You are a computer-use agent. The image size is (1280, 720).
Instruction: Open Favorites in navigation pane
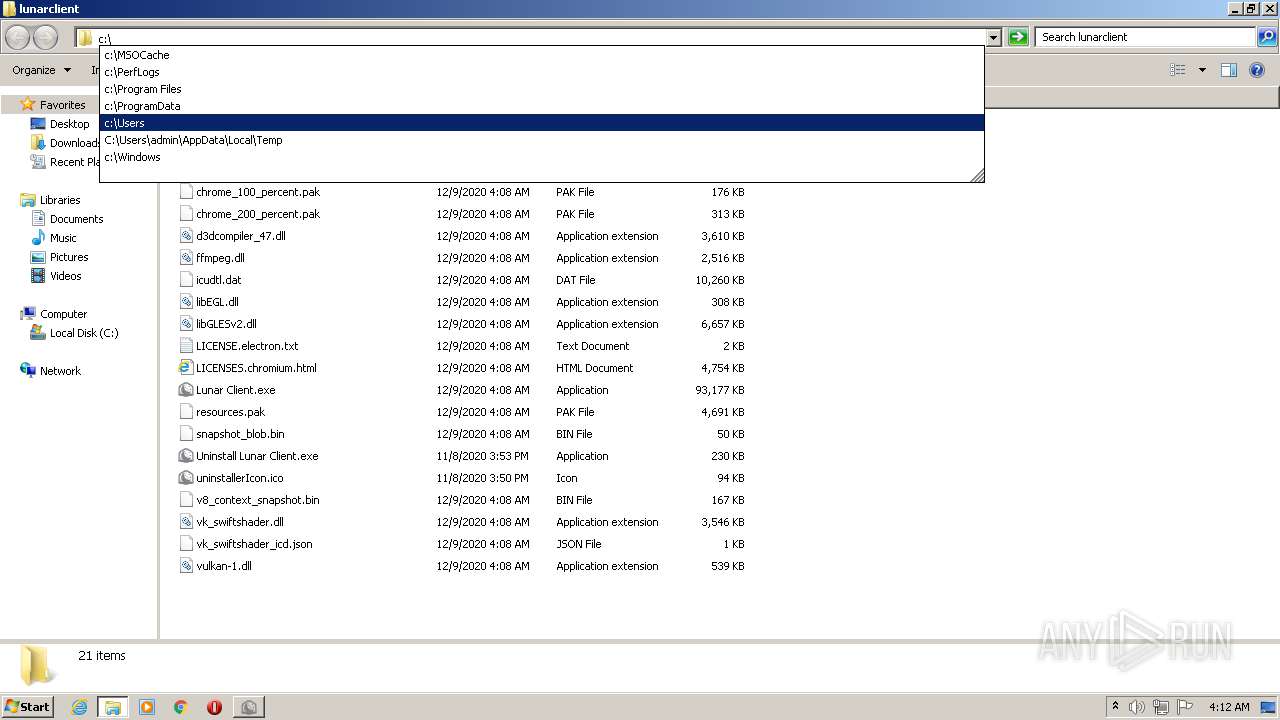pyautogui.click(x=62, y=105)
